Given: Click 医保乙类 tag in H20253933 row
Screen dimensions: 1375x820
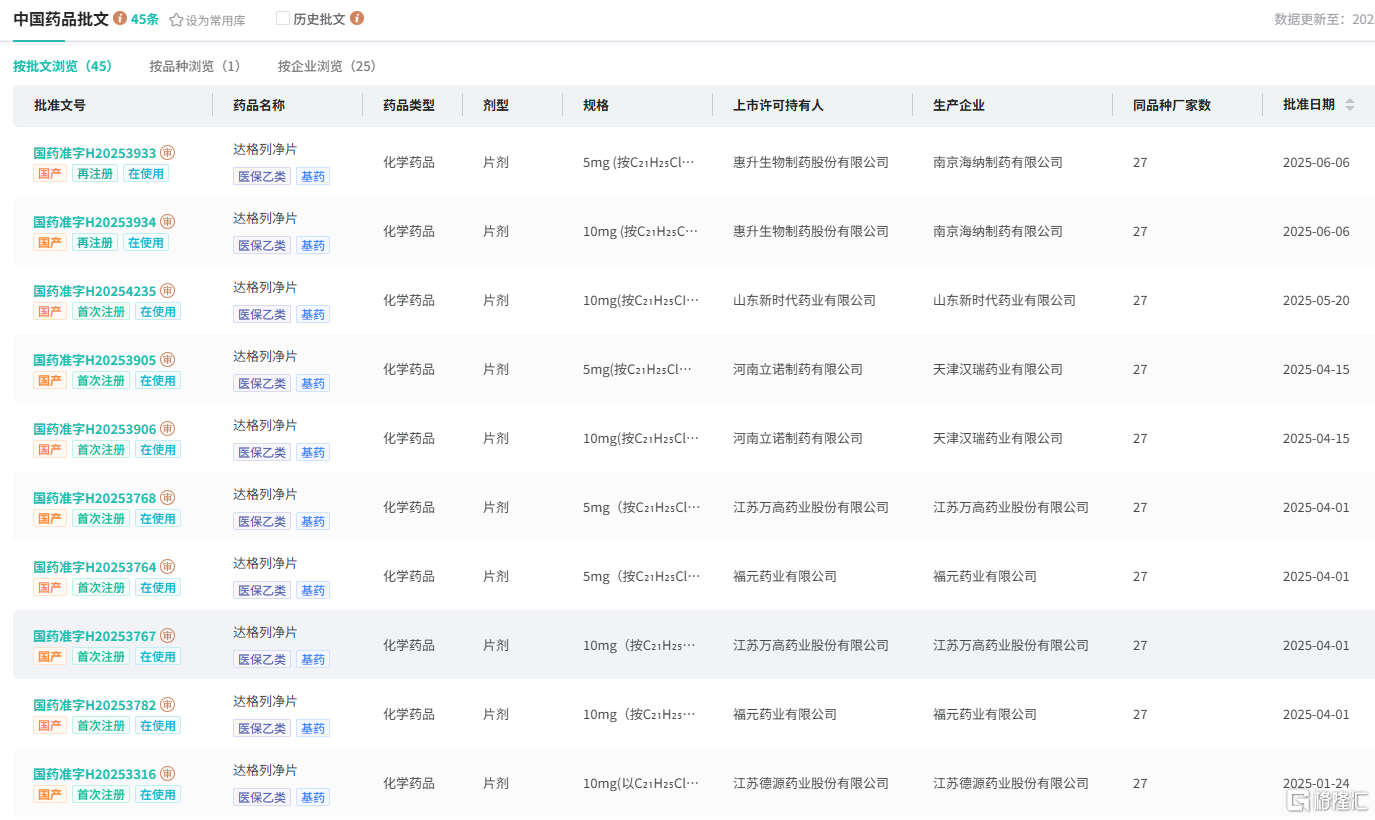Looking at the screenshot, I should (262, 177).
